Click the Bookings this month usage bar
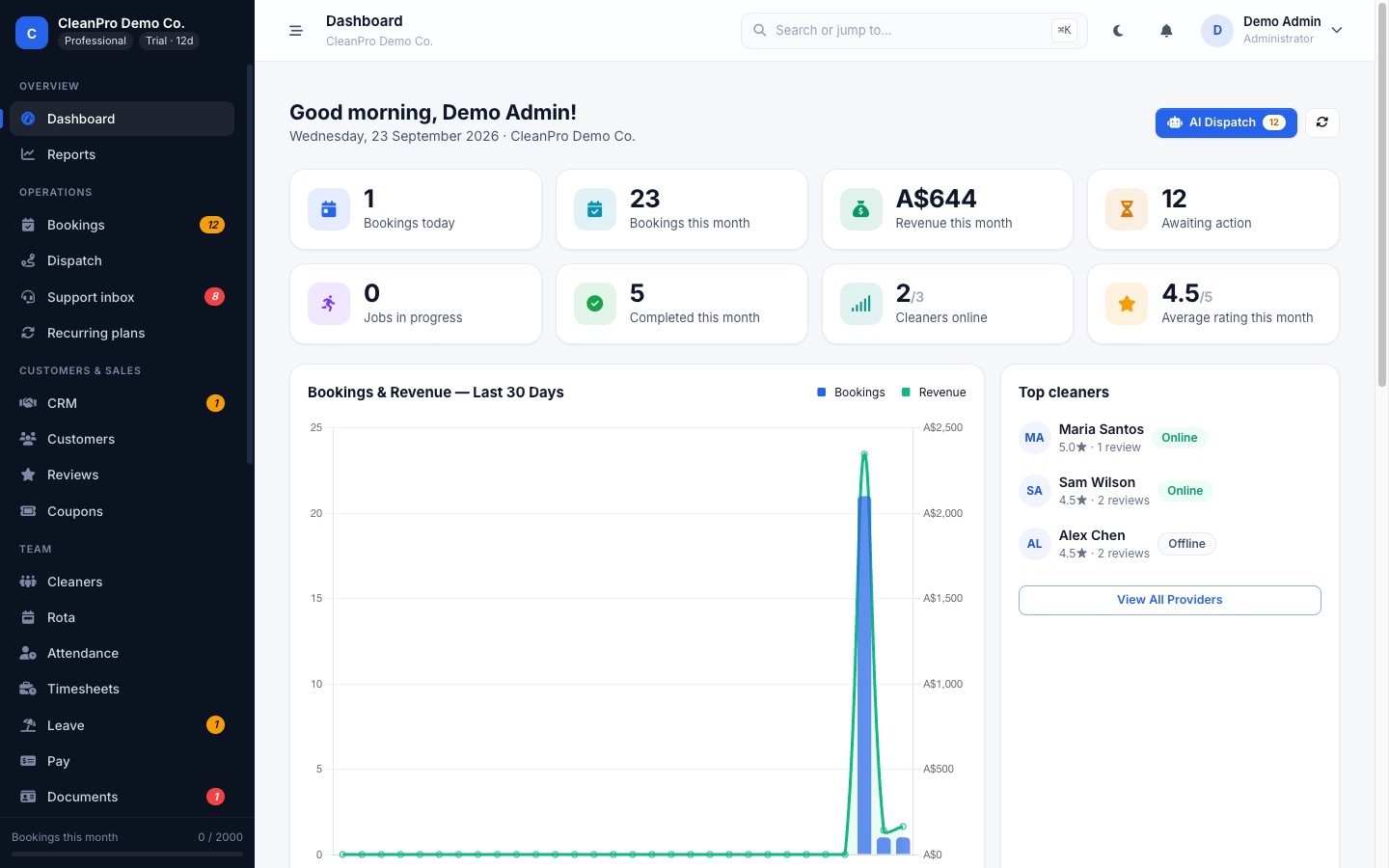This screenshot has height=868, width=1389. click(127, 854)
